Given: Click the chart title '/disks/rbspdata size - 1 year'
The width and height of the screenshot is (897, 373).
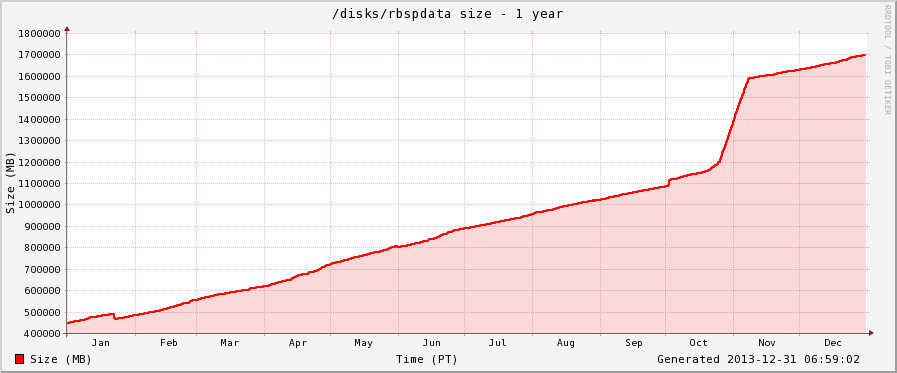Looking at the screenshot, I should [448, 14].
